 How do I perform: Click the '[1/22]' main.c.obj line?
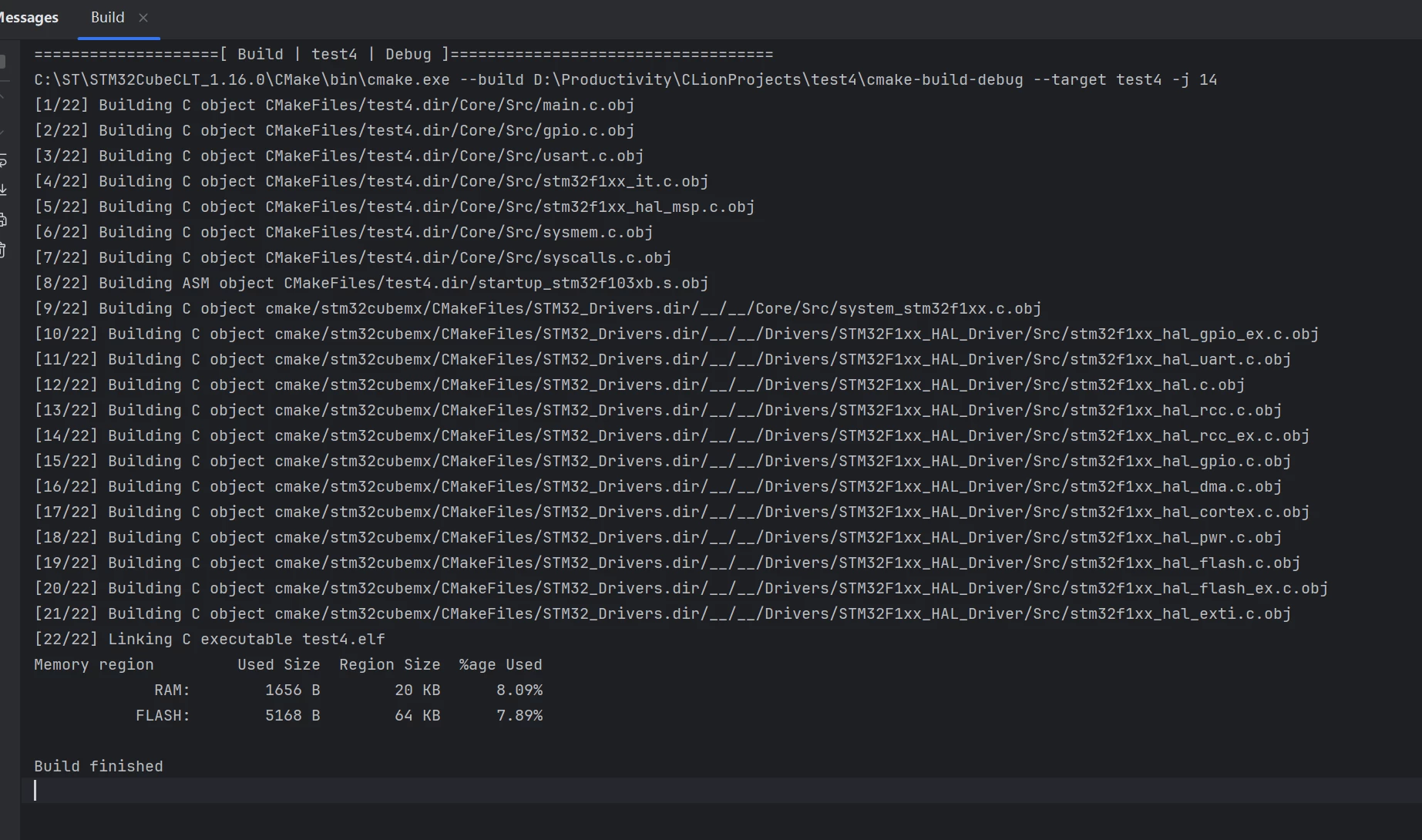pyautogui.click(x=334, y=106)
